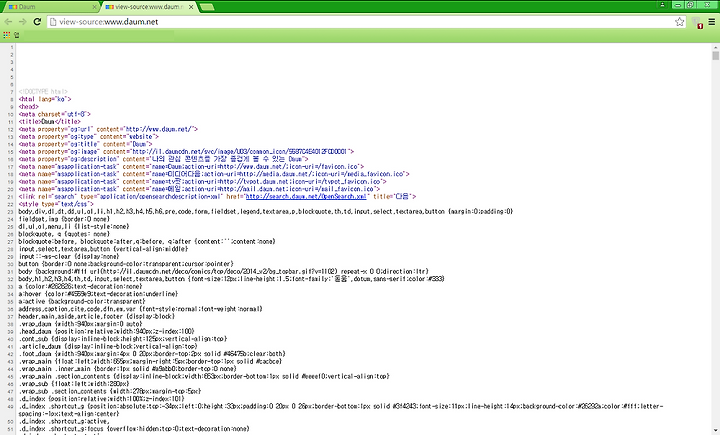Open a new tab
The height and width of the screenshot is (435, 720).
coord(207,7)
